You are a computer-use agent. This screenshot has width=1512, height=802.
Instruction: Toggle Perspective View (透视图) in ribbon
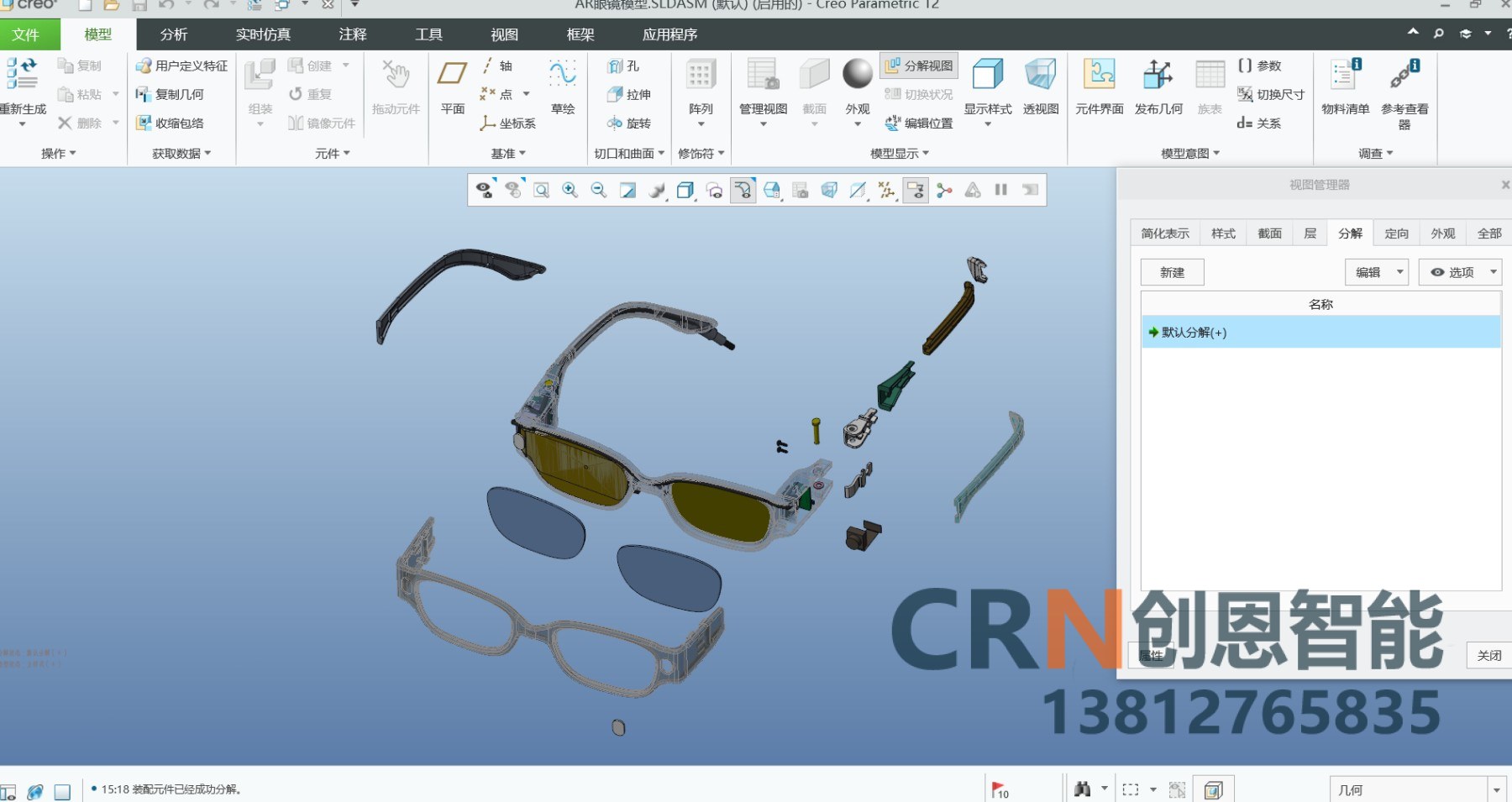pyautogui.click(x=1040, y=86)
